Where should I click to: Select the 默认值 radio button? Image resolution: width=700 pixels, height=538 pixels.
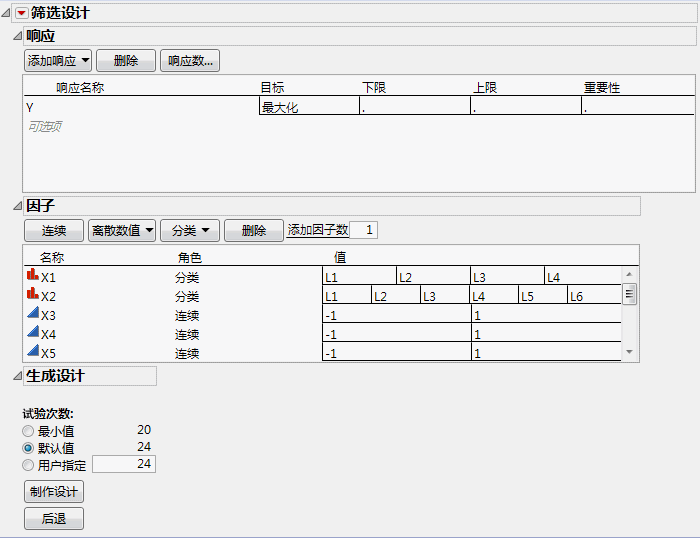click(x=28, y=448)
